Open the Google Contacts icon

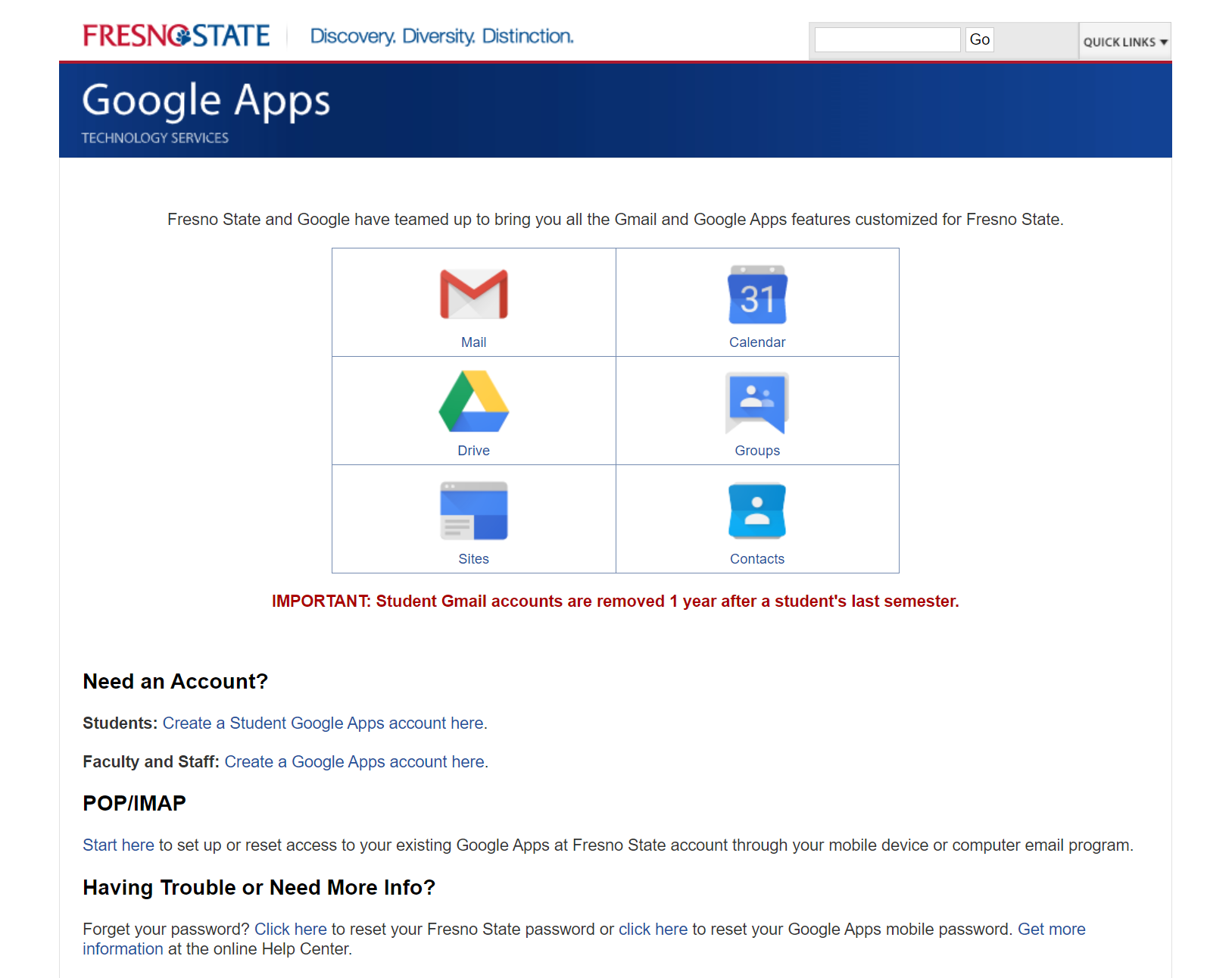click(x=757, y=511)
